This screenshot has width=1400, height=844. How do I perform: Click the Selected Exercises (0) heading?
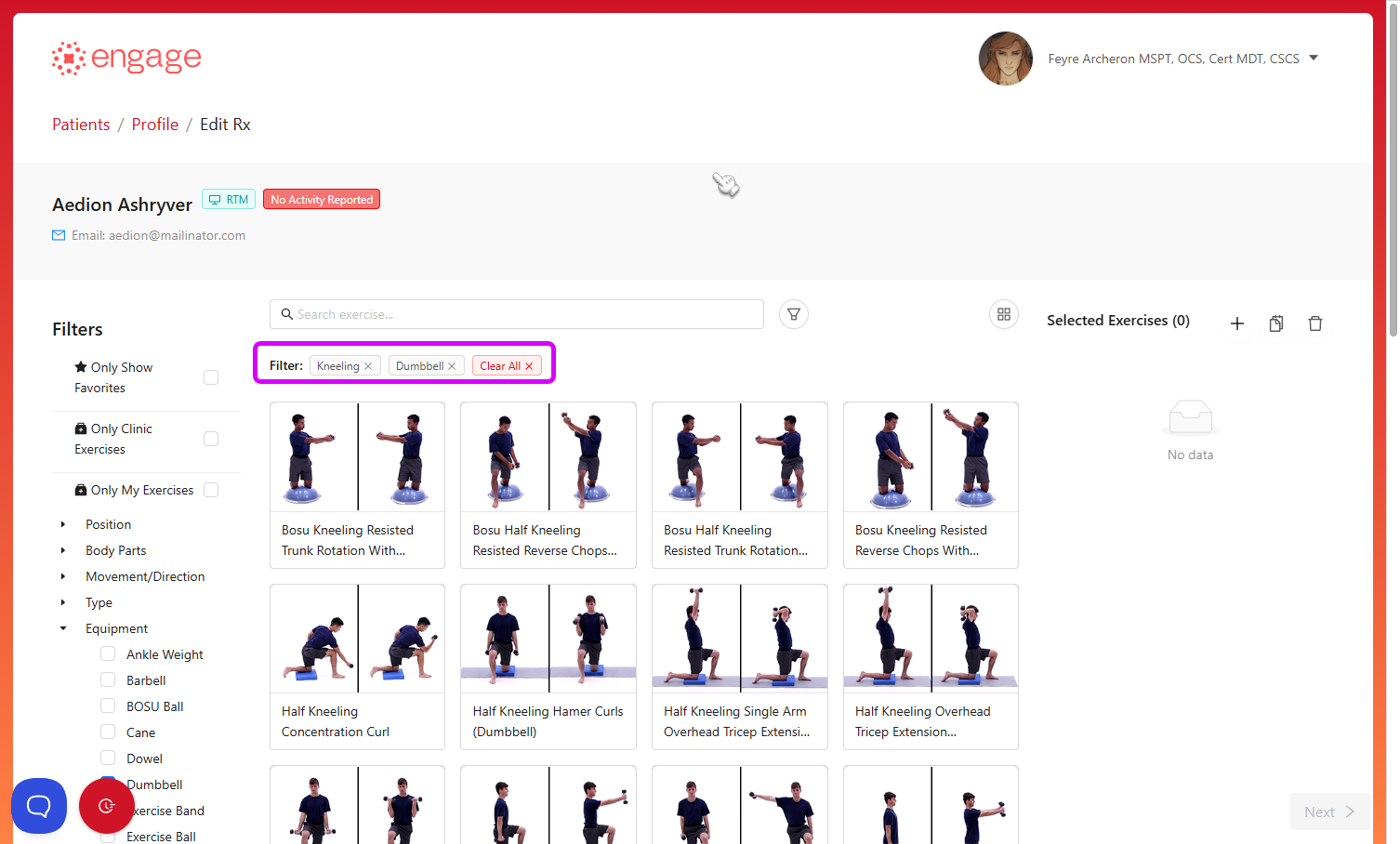pyautogui.click(x=1118, y=320)
